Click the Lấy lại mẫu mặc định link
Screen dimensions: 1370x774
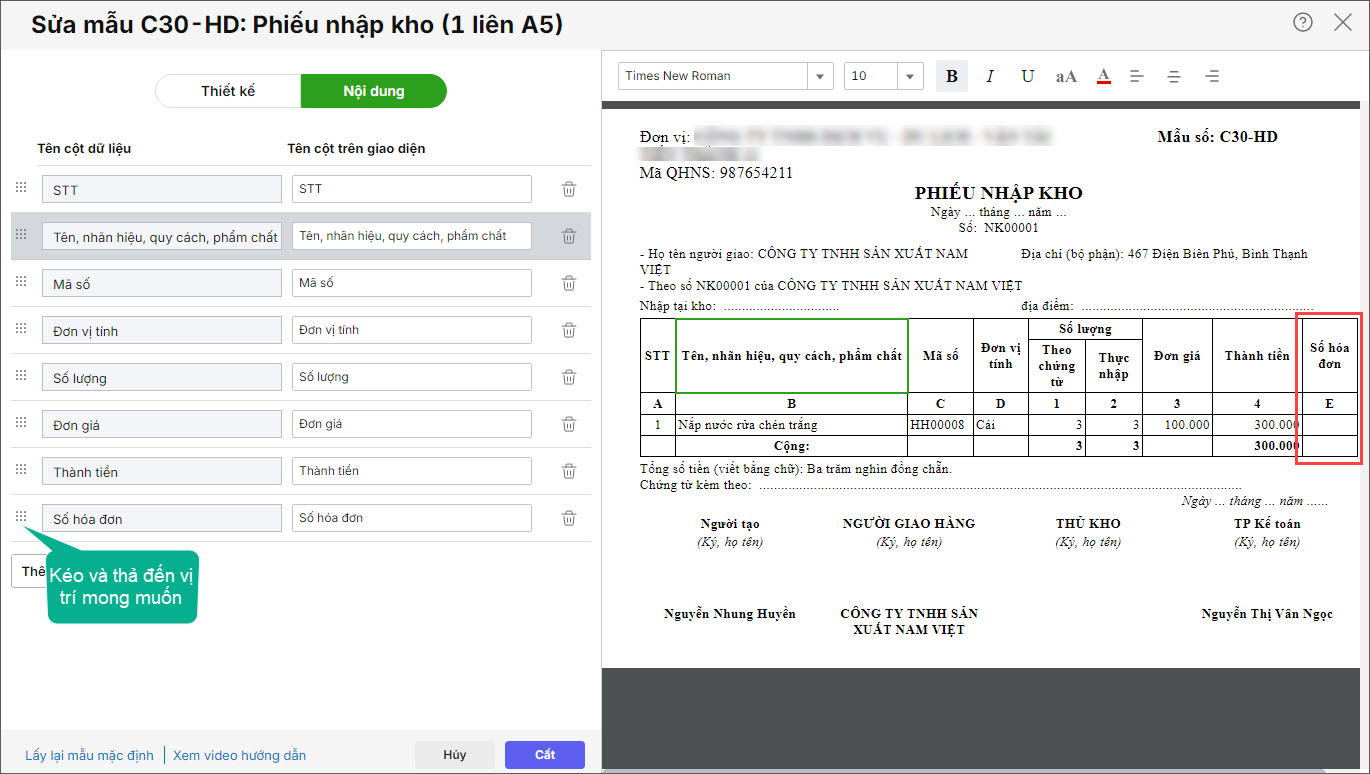pos(89,755)
